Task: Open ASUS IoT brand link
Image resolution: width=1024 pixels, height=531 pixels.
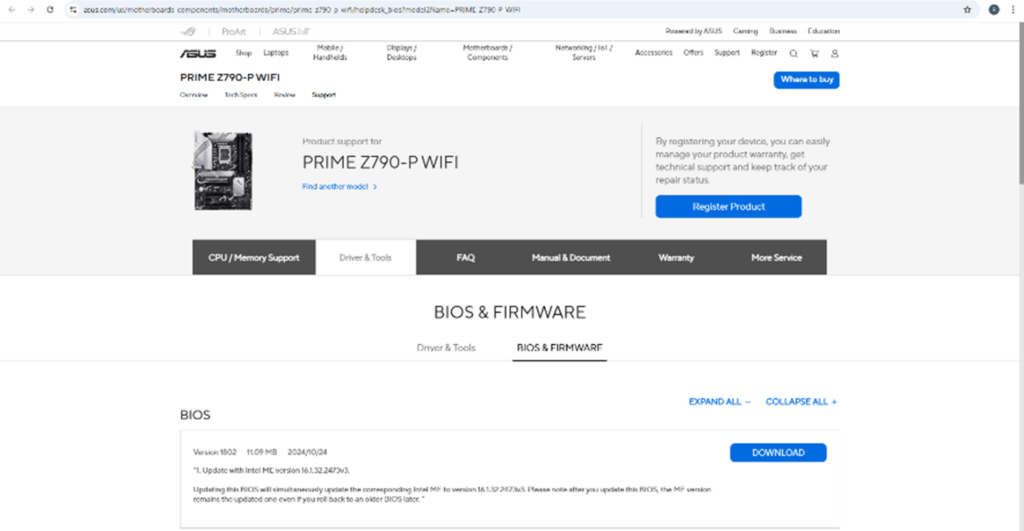Action: click(x=291, y=31)
